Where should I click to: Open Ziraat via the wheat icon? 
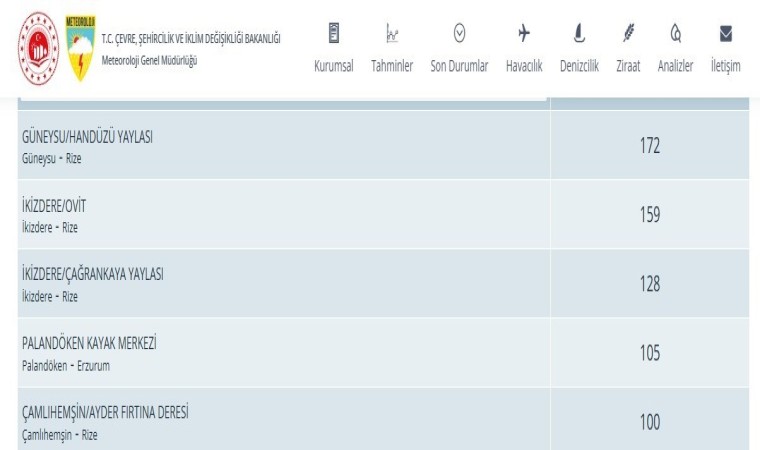point(628,34)
